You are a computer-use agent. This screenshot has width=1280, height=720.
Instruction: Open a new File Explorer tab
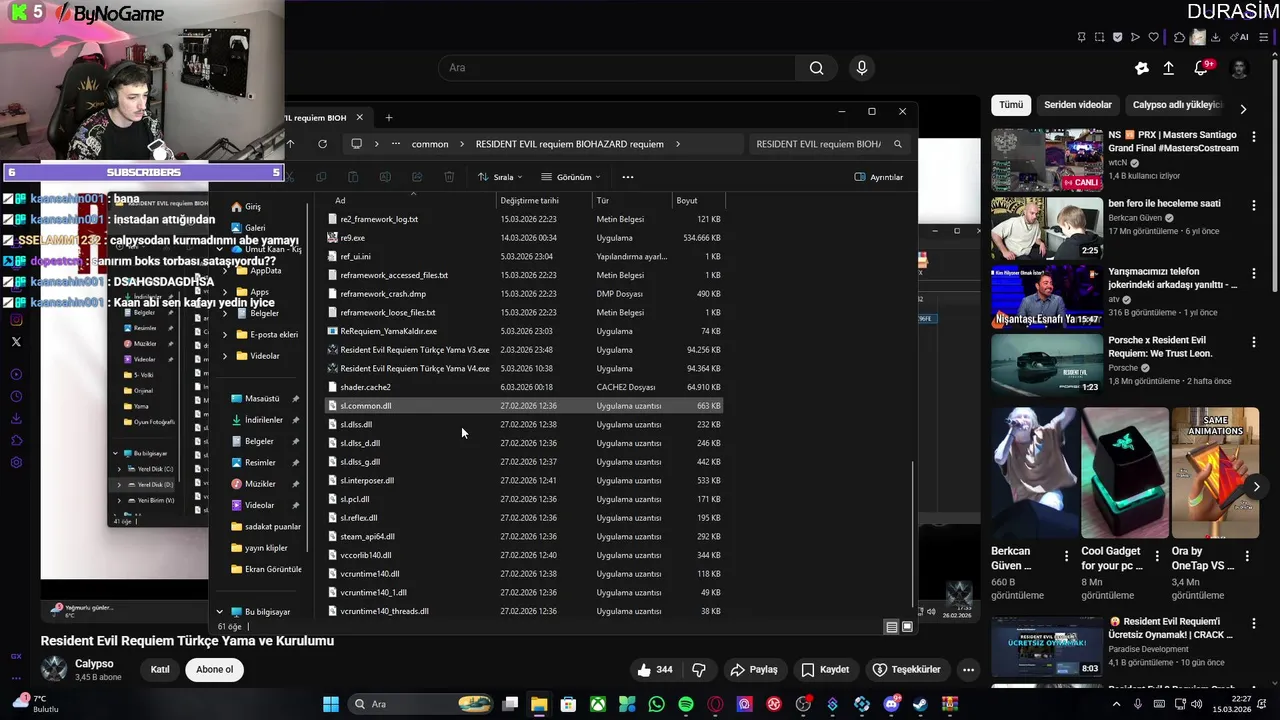[x=389, y=118]
